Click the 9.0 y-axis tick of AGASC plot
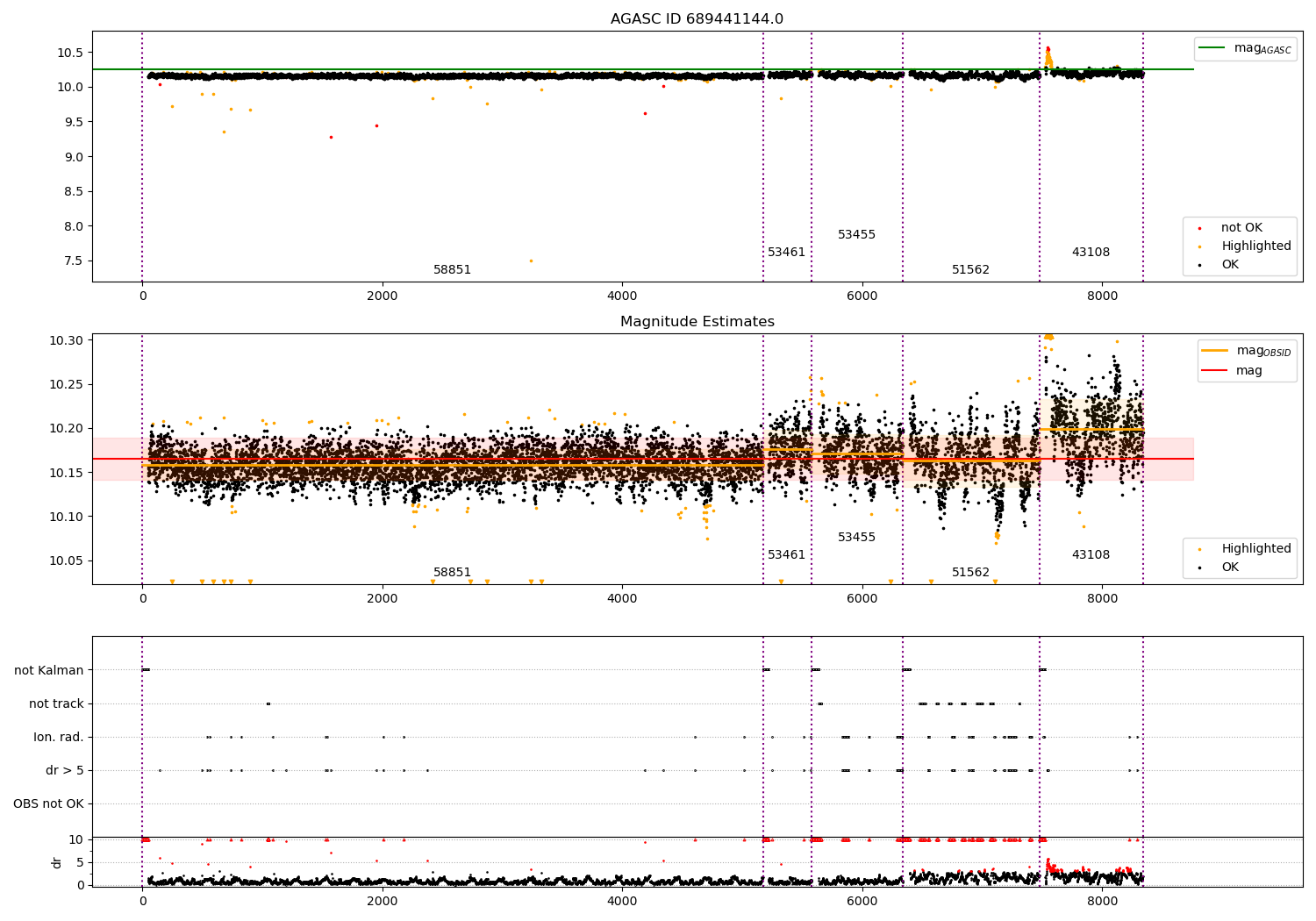 (x=74, y=157)
